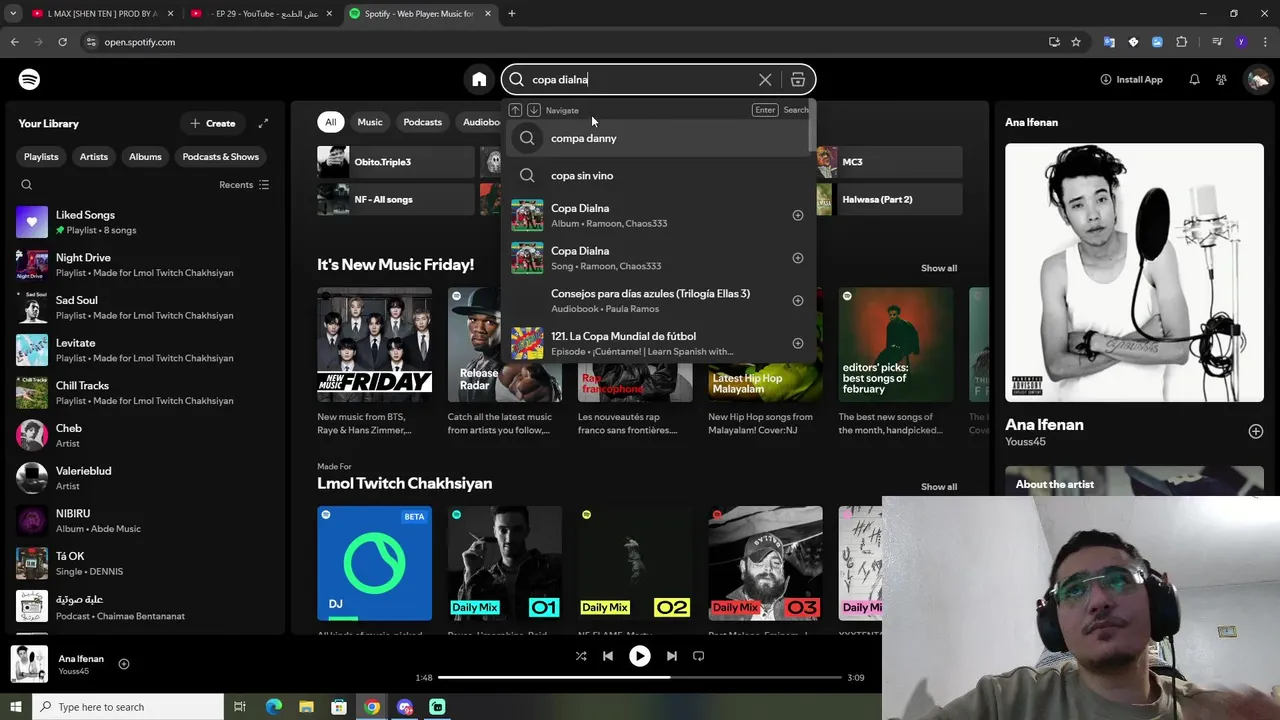Viewport: 1280px width, 720px height.
Task: Open Tá OK single in library
Action: [x=145, y=563]
